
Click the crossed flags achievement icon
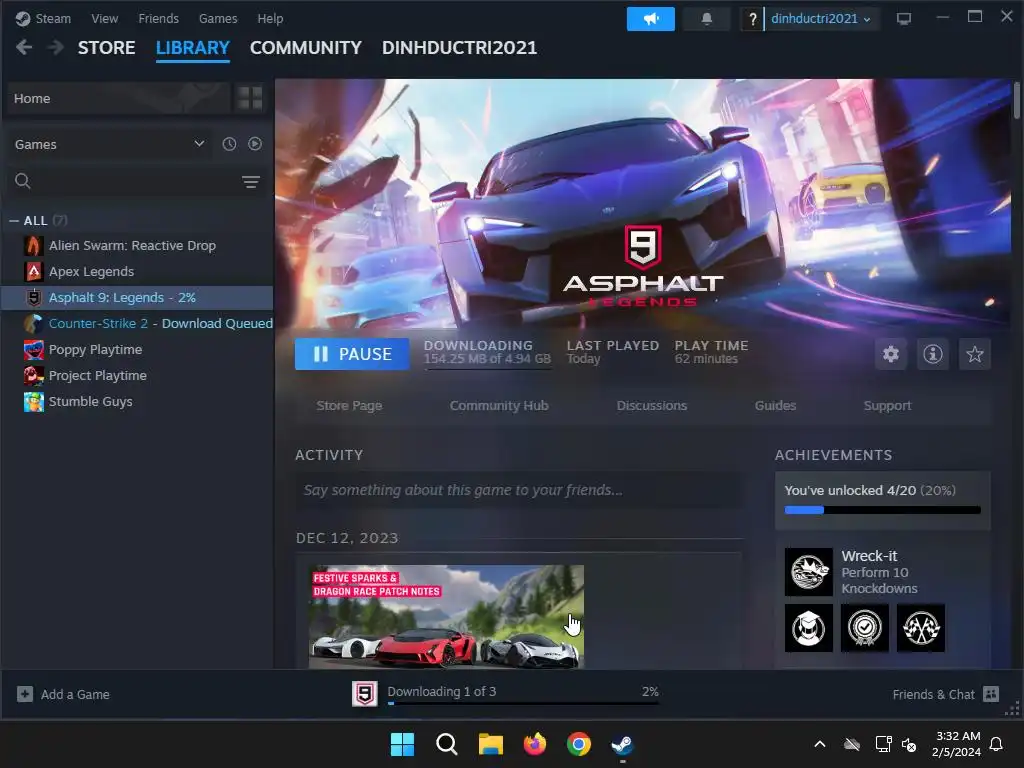921,628
